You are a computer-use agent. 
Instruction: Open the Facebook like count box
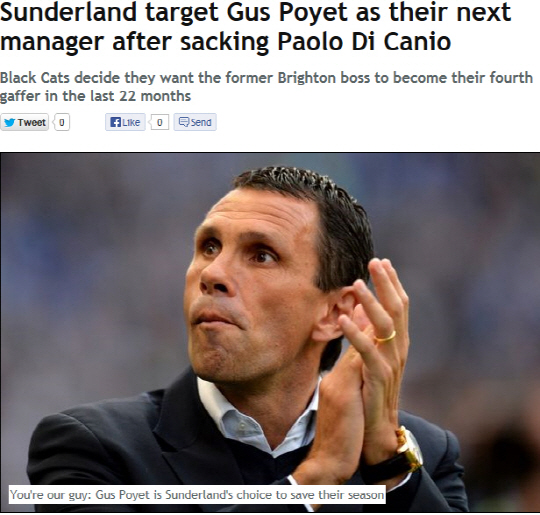click(159, 122)
